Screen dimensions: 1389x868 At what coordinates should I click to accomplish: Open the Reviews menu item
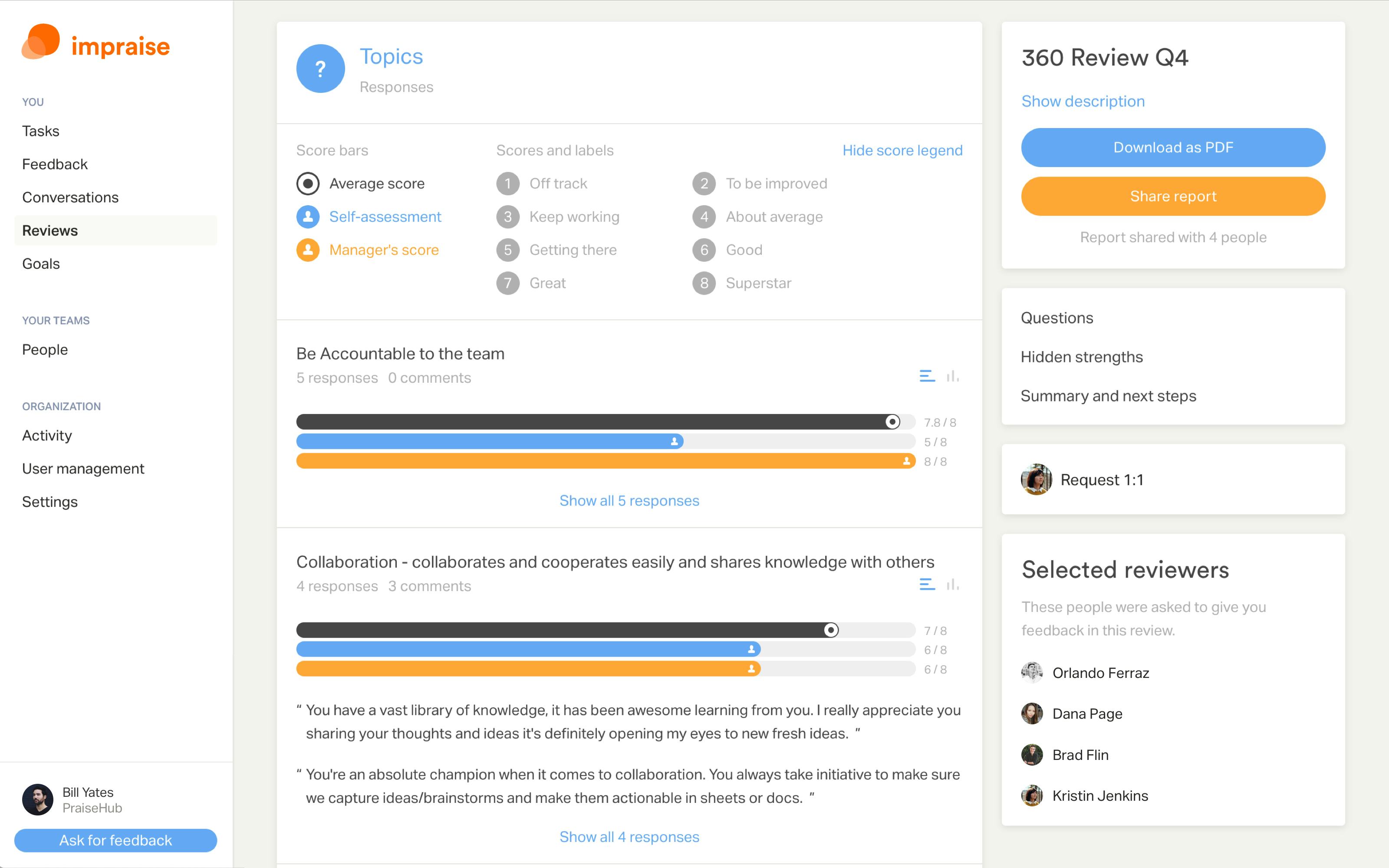50,230
